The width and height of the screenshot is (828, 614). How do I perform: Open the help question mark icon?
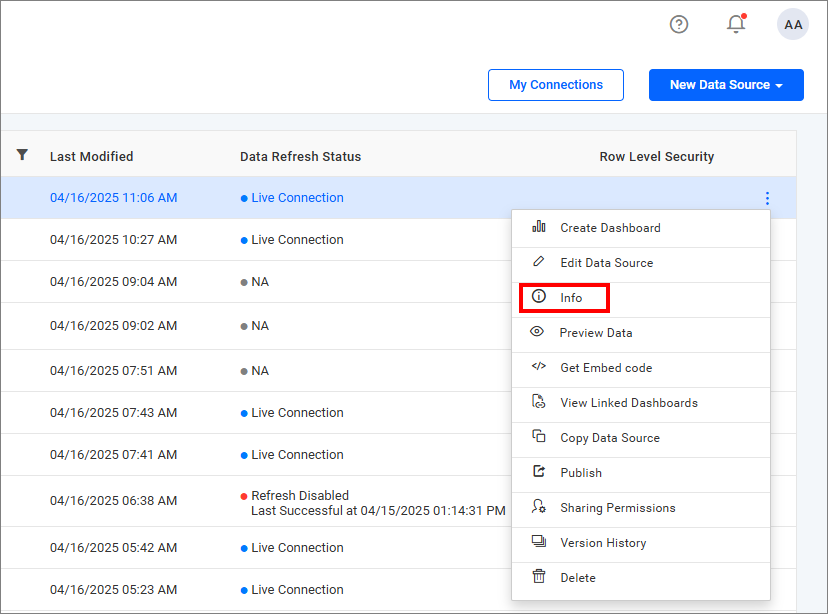click(x=679, y=24)
